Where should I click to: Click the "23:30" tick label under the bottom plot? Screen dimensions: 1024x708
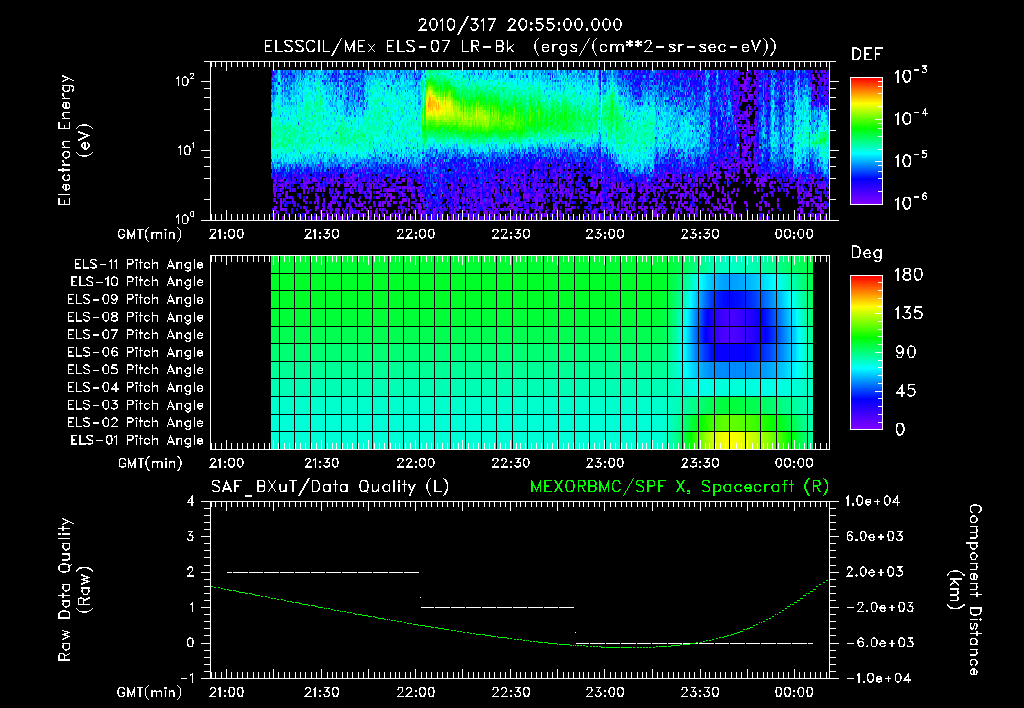click(x=699, y=692)
